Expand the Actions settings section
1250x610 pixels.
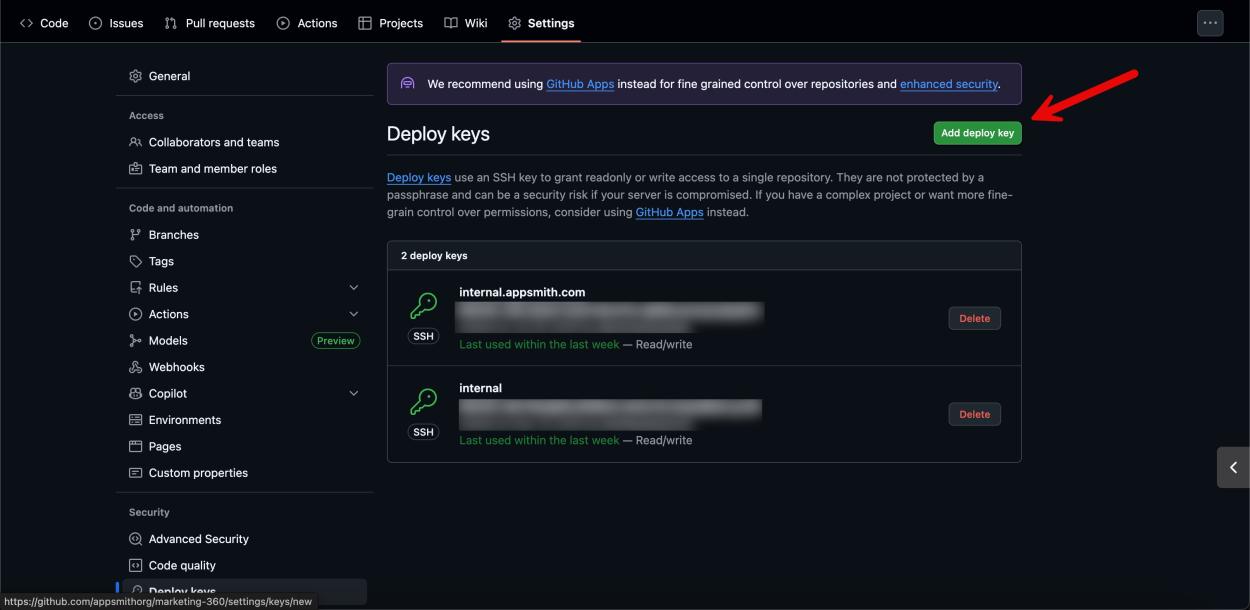[352, 313]
